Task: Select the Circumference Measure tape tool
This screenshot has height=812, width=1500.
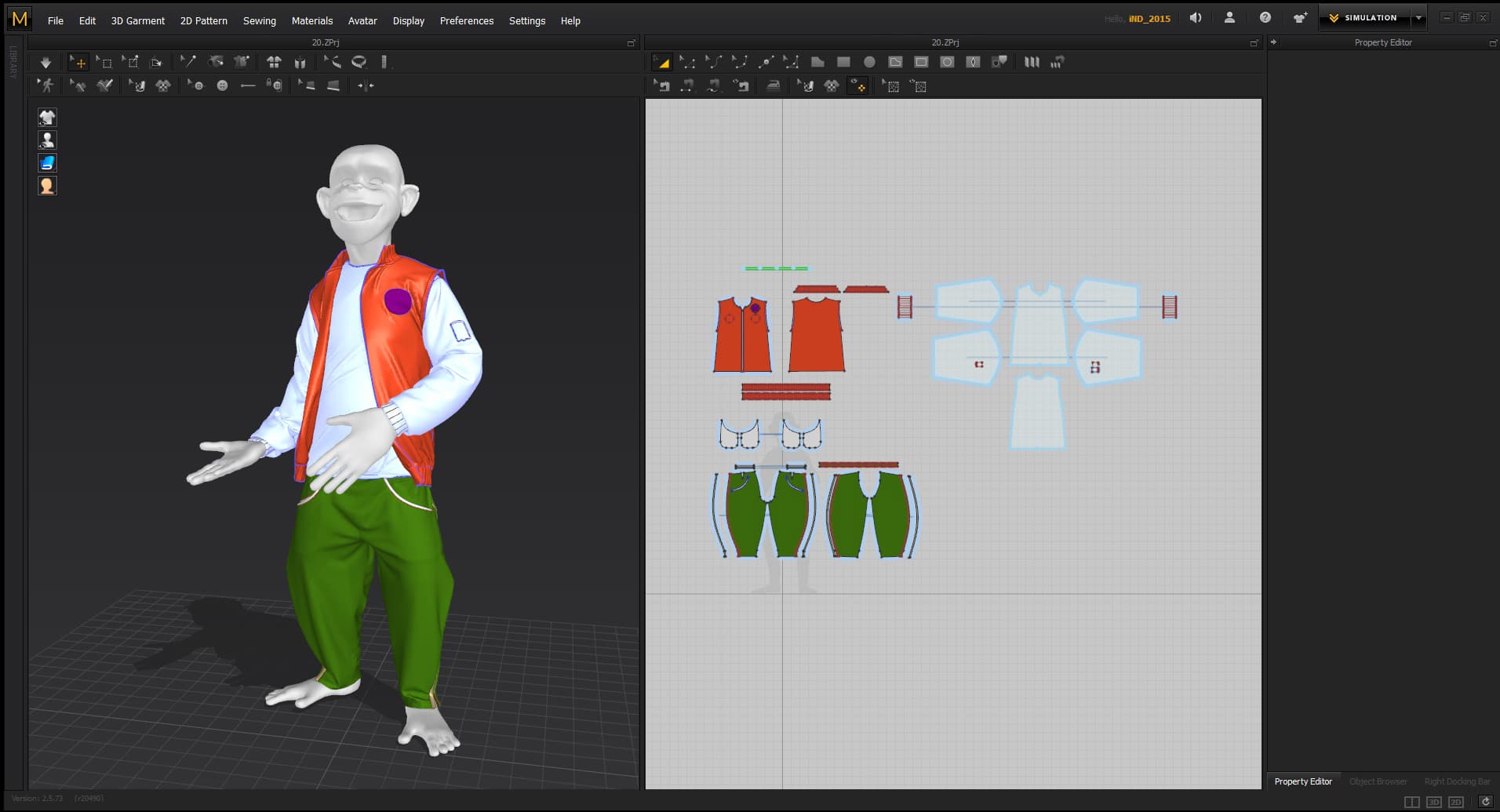Action: (359, 62)
